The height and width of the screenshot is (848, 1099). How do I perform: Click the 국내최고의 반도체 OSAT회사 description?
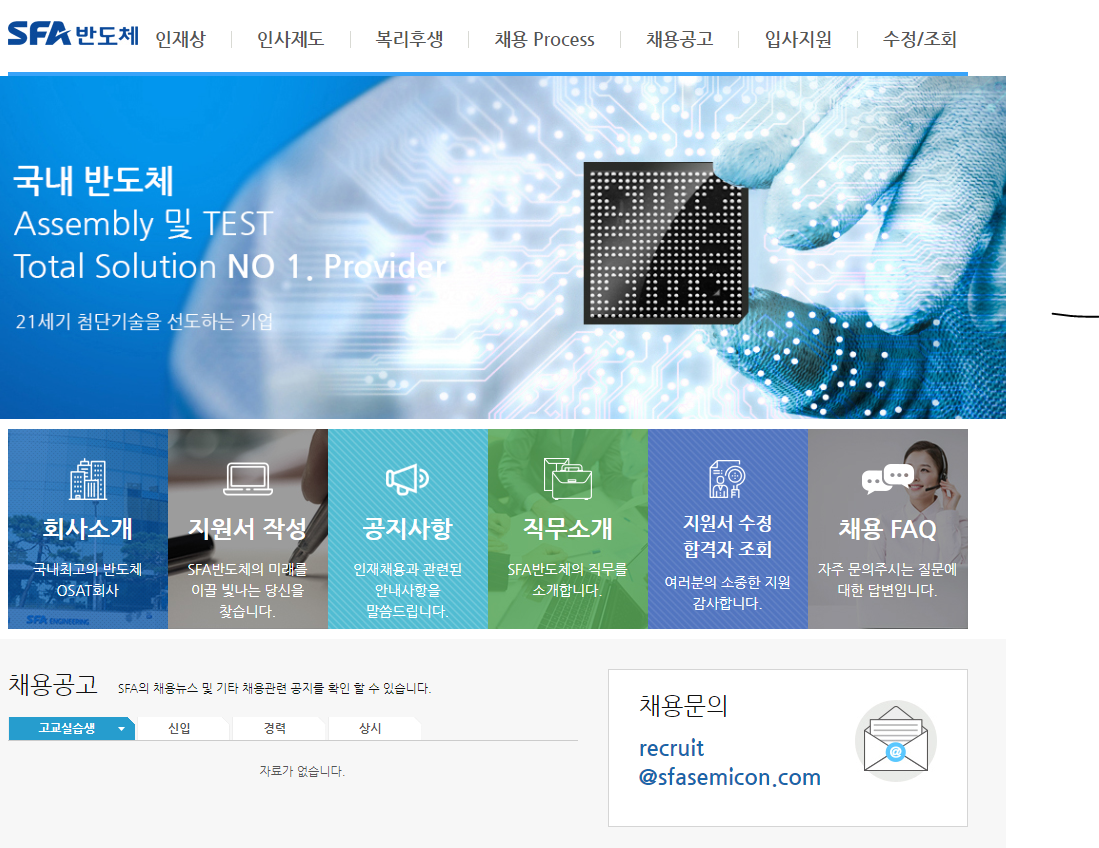(88, 580)
